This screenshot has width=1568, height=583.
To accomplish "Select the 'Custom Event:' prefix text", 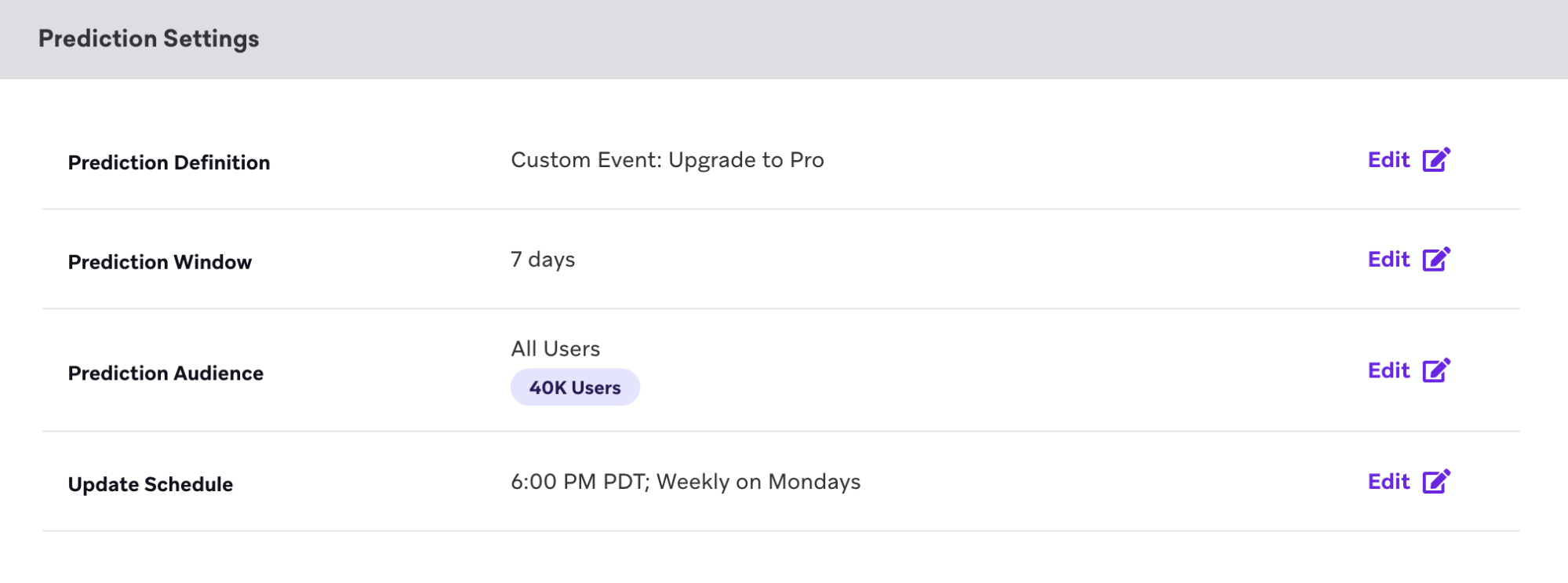I will pyautogui.click(x=586, y=160).
